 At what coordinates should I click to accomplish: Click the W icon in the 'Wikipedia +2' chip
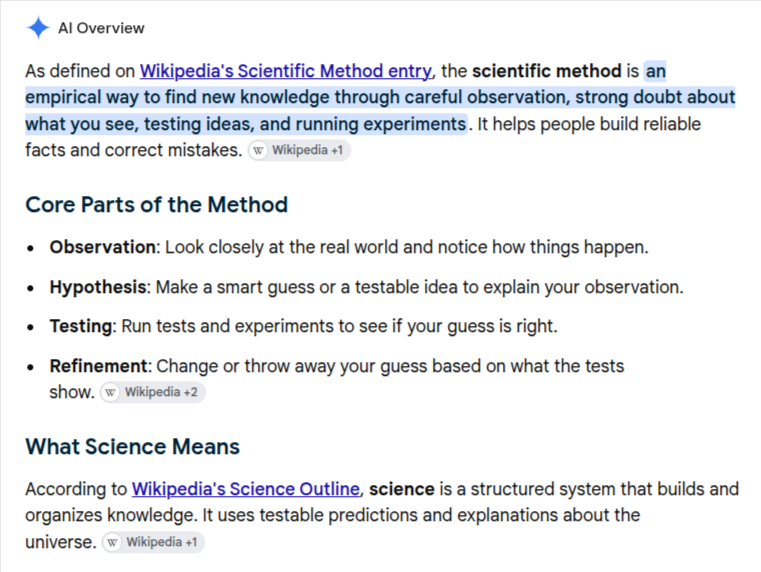(x=110, y=392)
